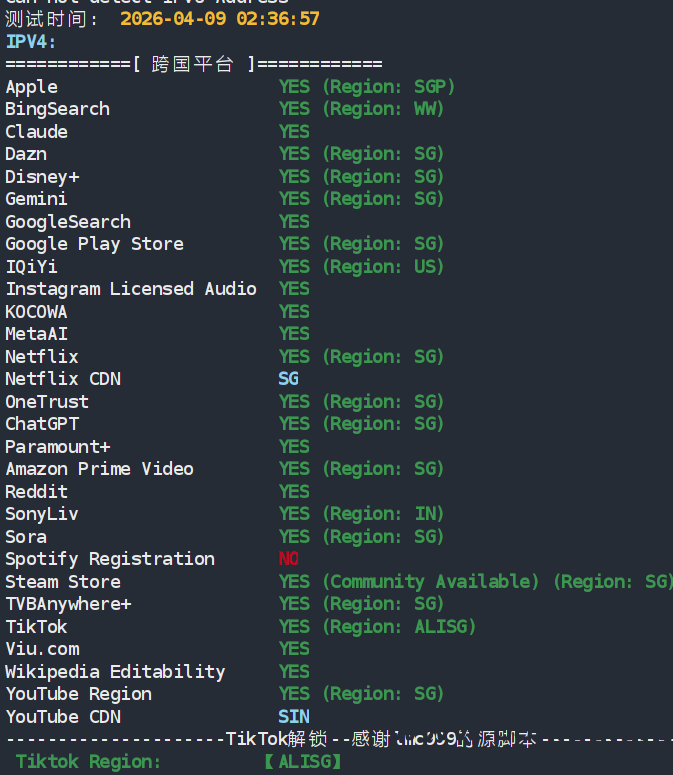Click the blue SIN YouTube CDN value
673x775 pixels.
293,717
